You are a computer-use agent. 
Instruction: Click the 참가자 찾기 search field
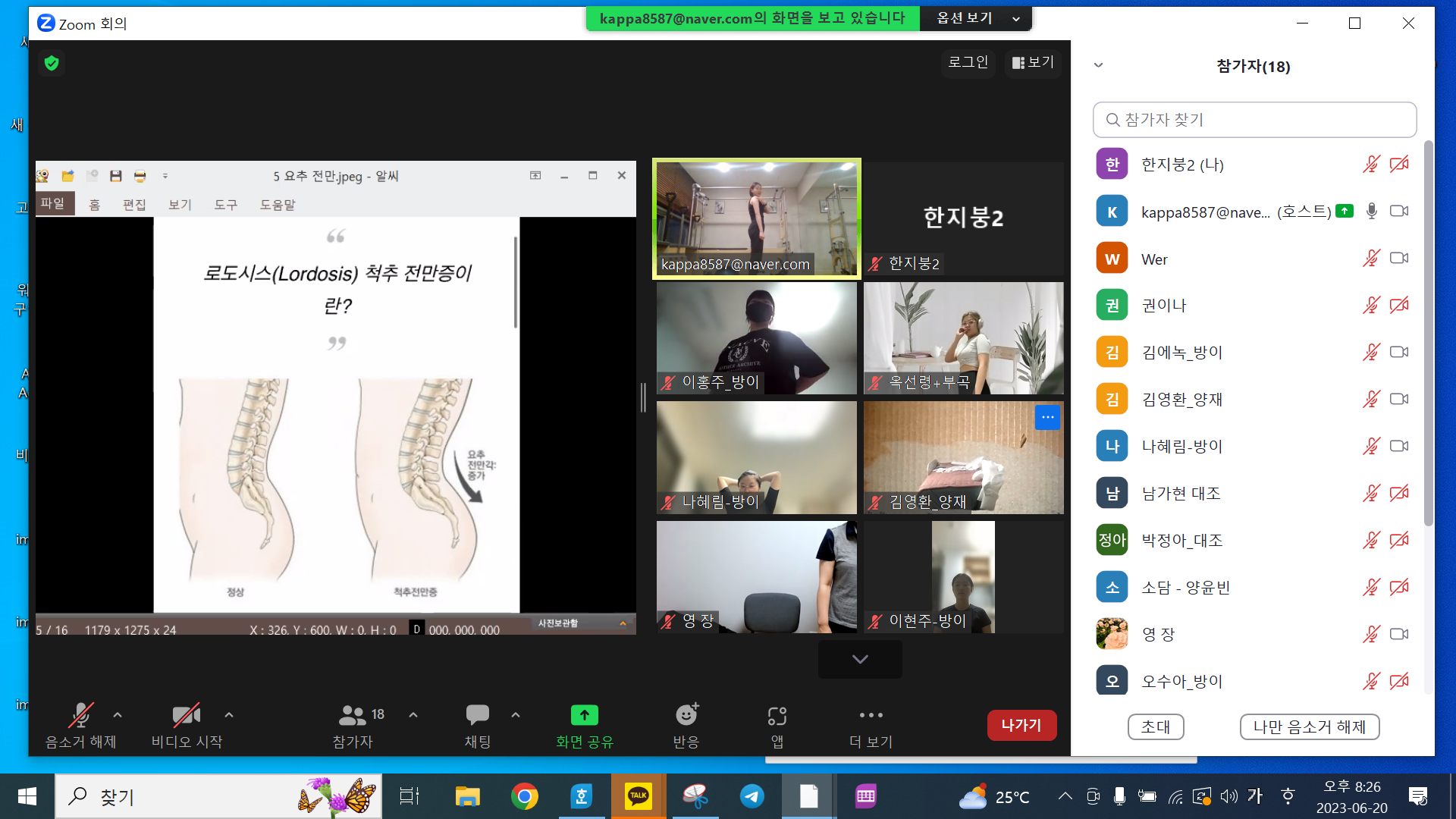pyautogui.click(x=1254, y=120)
